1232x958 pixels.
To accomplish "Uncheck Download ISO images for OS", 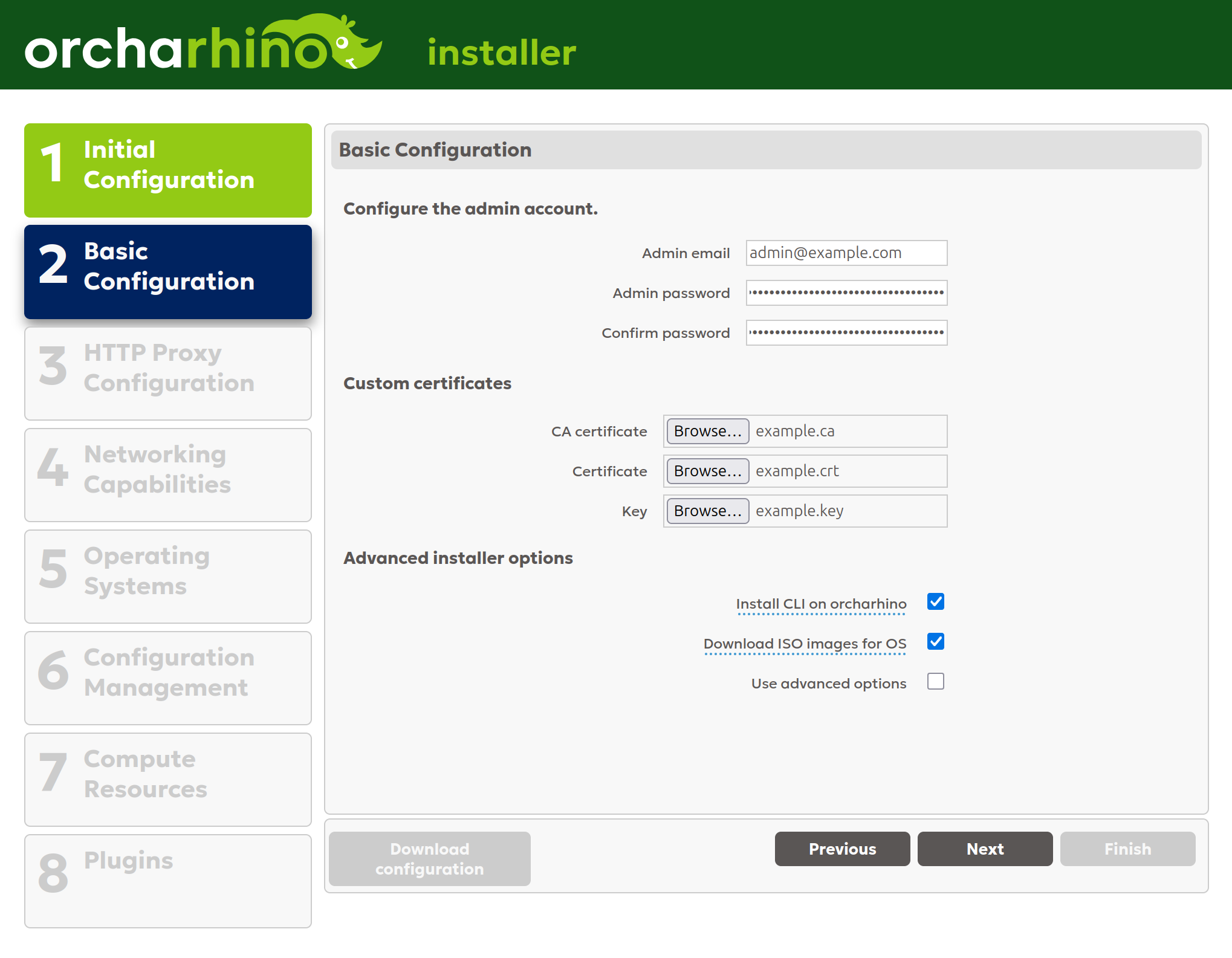I will point(935,642).
